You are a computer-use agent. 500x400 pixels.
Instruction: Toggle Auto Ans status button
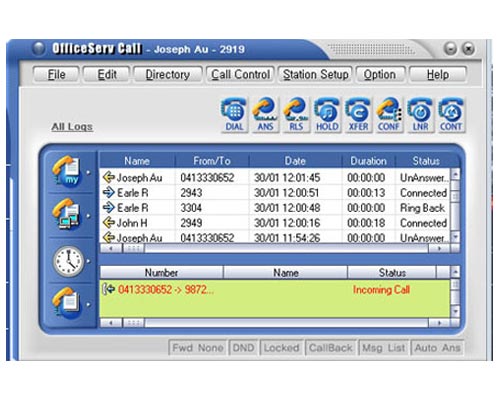click(437, 348)
